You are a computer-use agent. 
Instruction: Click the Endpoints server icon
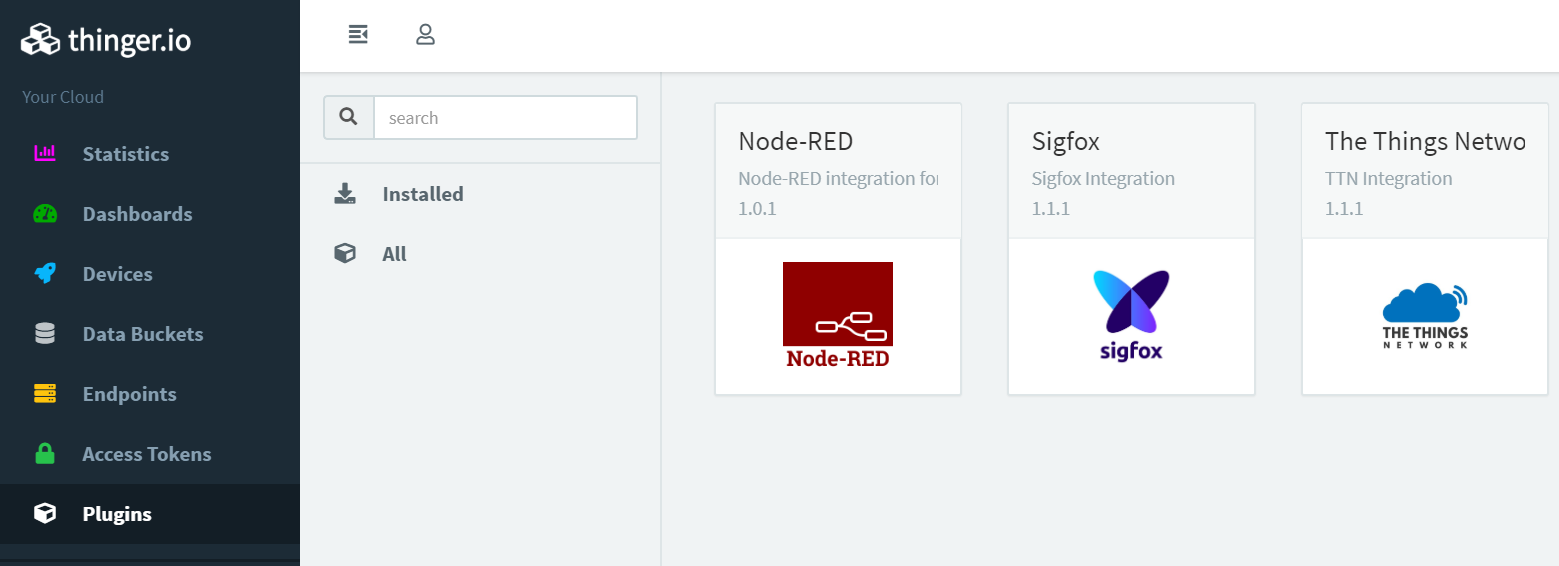pyautogui.click(x=45, y=394)
